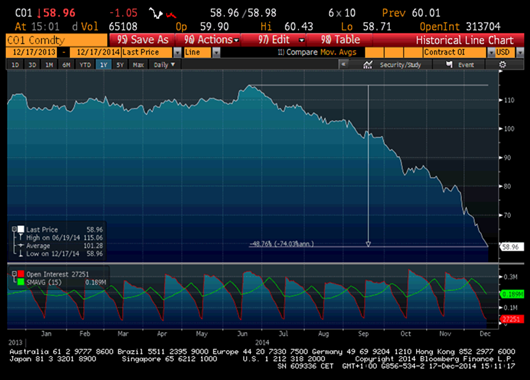This screenshot has height=380, width=530.
Task: Select the 6M range tab
Action: click(x=67, y=65)
